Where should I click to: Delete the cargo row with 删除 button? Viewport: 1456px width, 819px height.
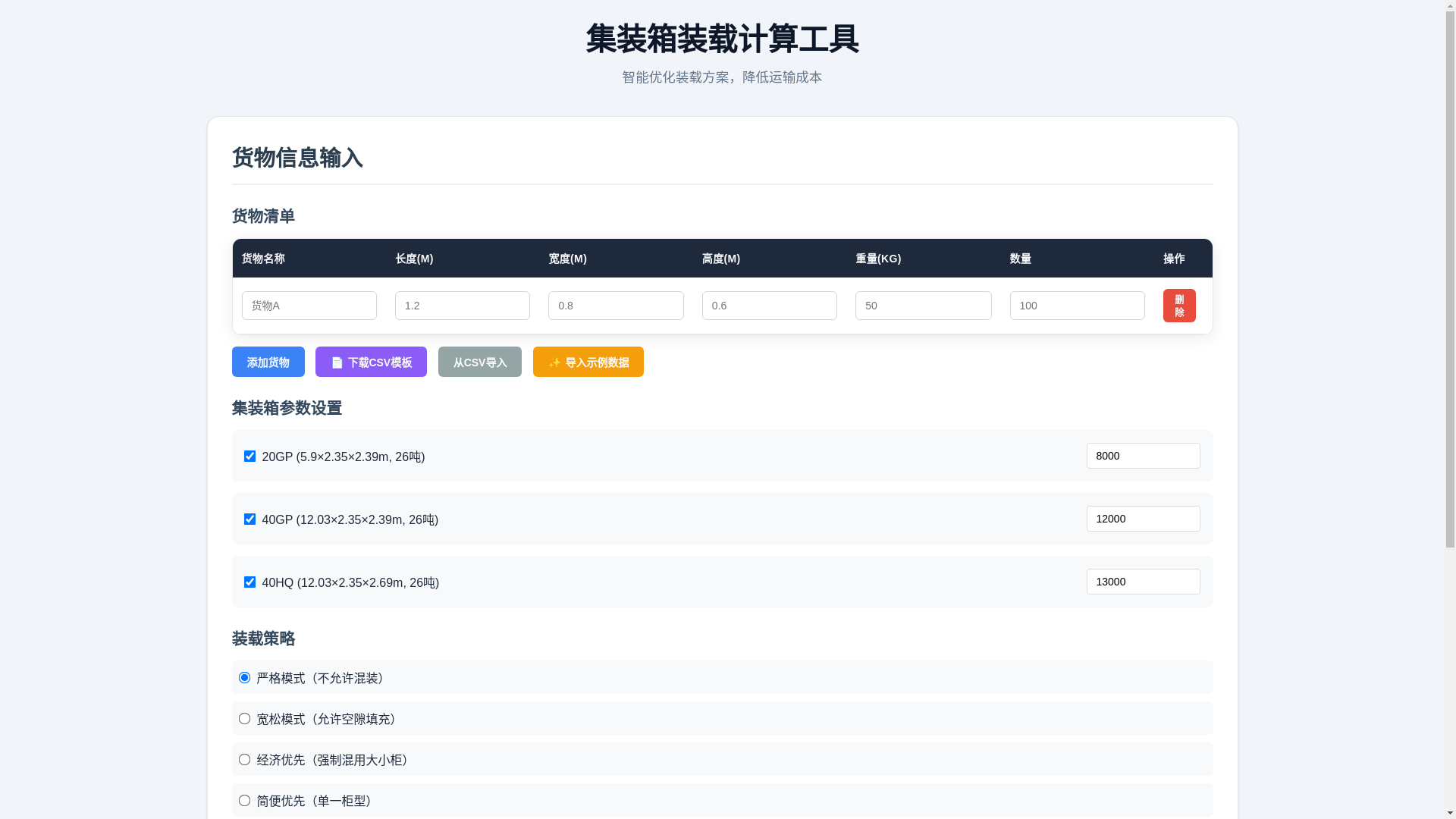click(x=1179, y=306)
